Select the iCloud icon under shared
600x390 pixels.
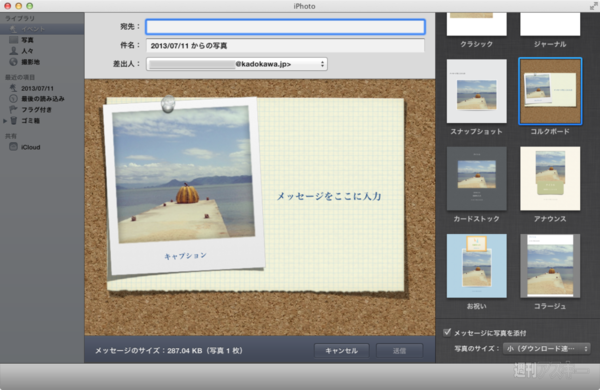(x=13, y=147)
